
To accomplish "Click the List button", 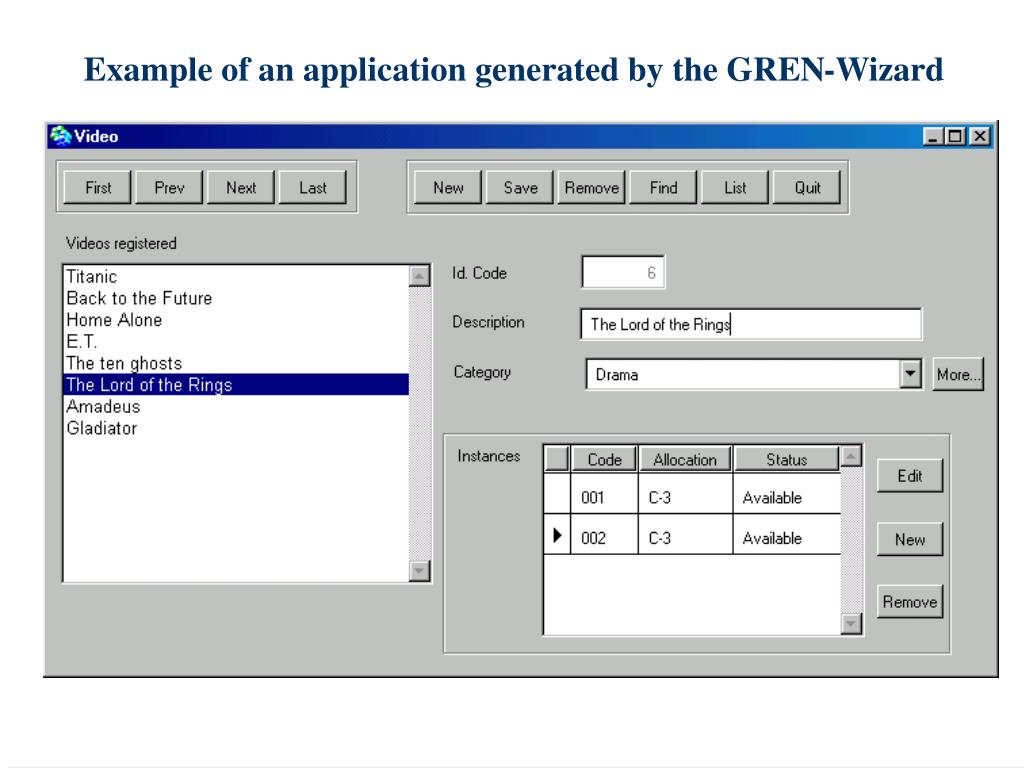I will click(735, 188).
